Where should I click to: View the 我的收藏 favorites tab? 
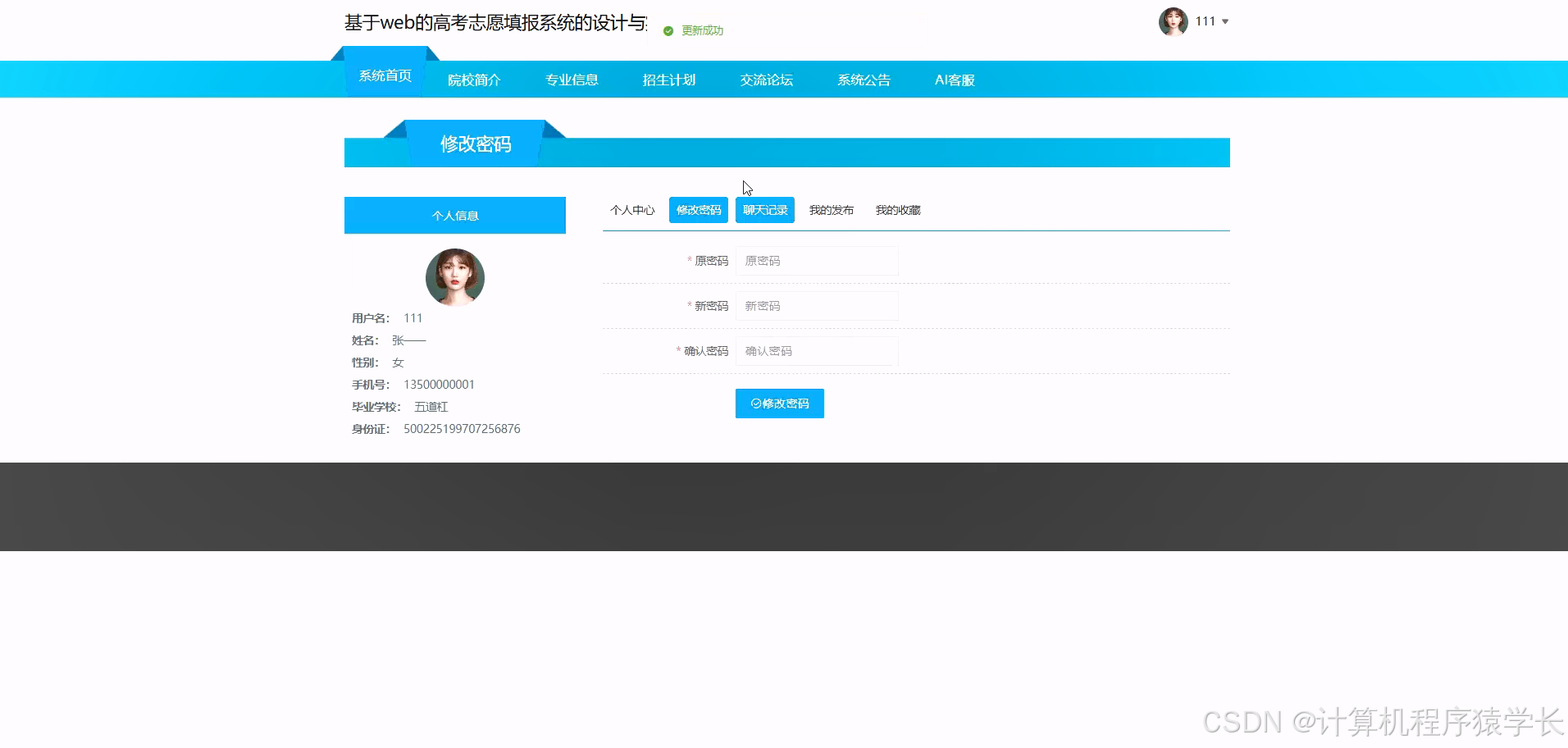pyautogui.click(x=898, y=210)
